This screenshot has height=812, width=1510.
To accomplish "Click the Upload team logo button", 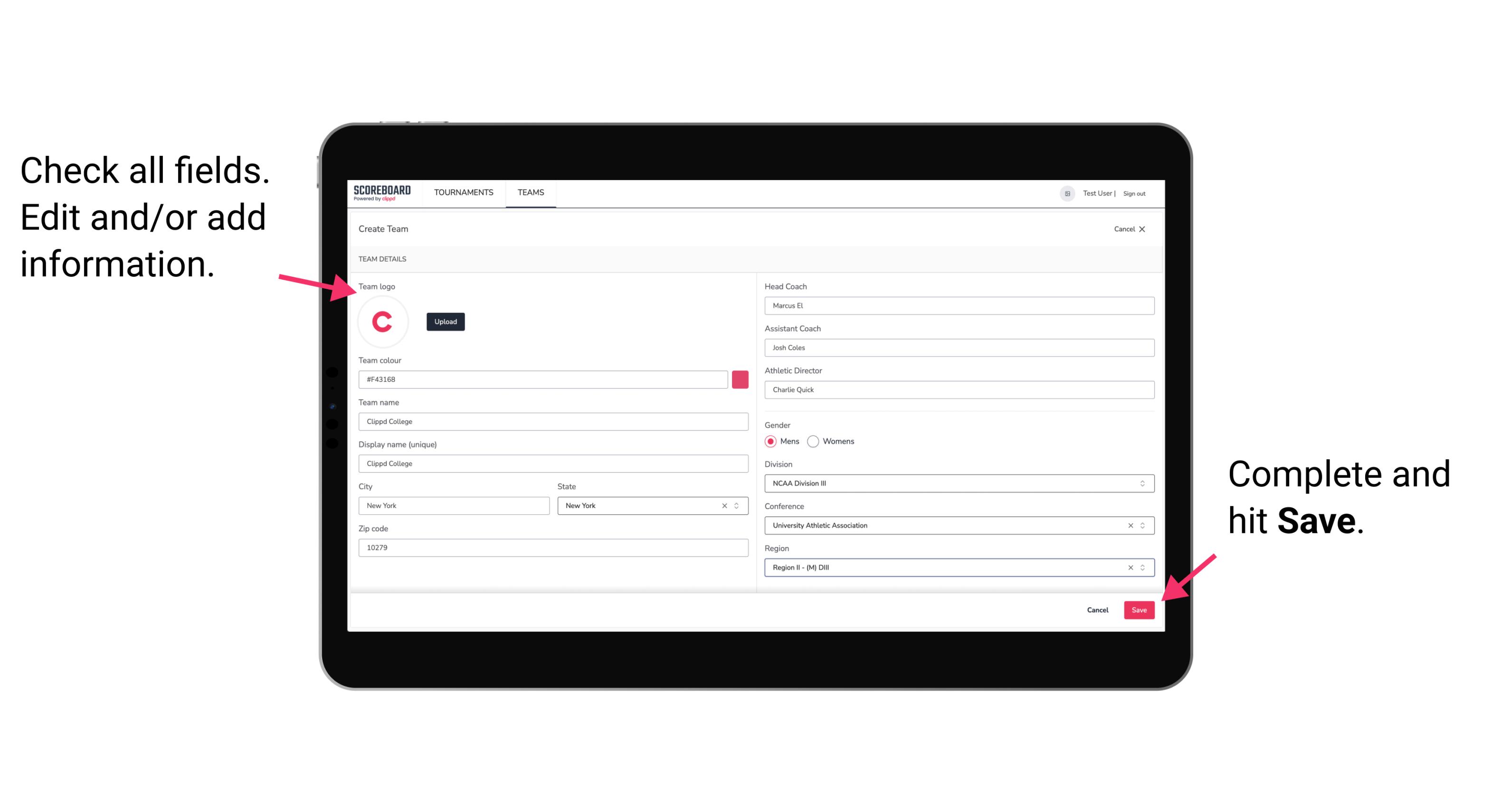I will (445, 320).
